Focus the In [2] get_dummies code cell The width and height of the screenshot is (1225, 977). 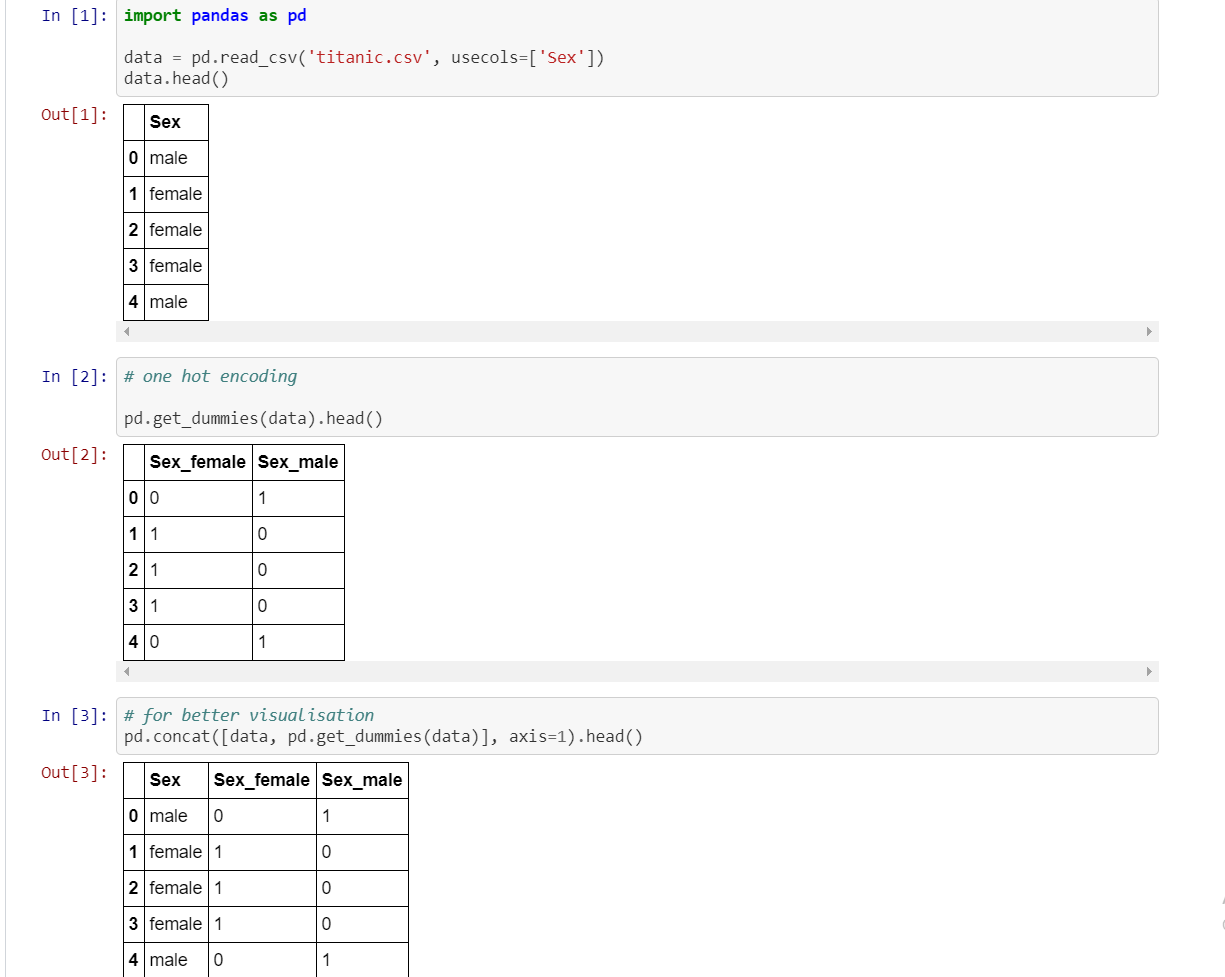[x=637, y=397]
